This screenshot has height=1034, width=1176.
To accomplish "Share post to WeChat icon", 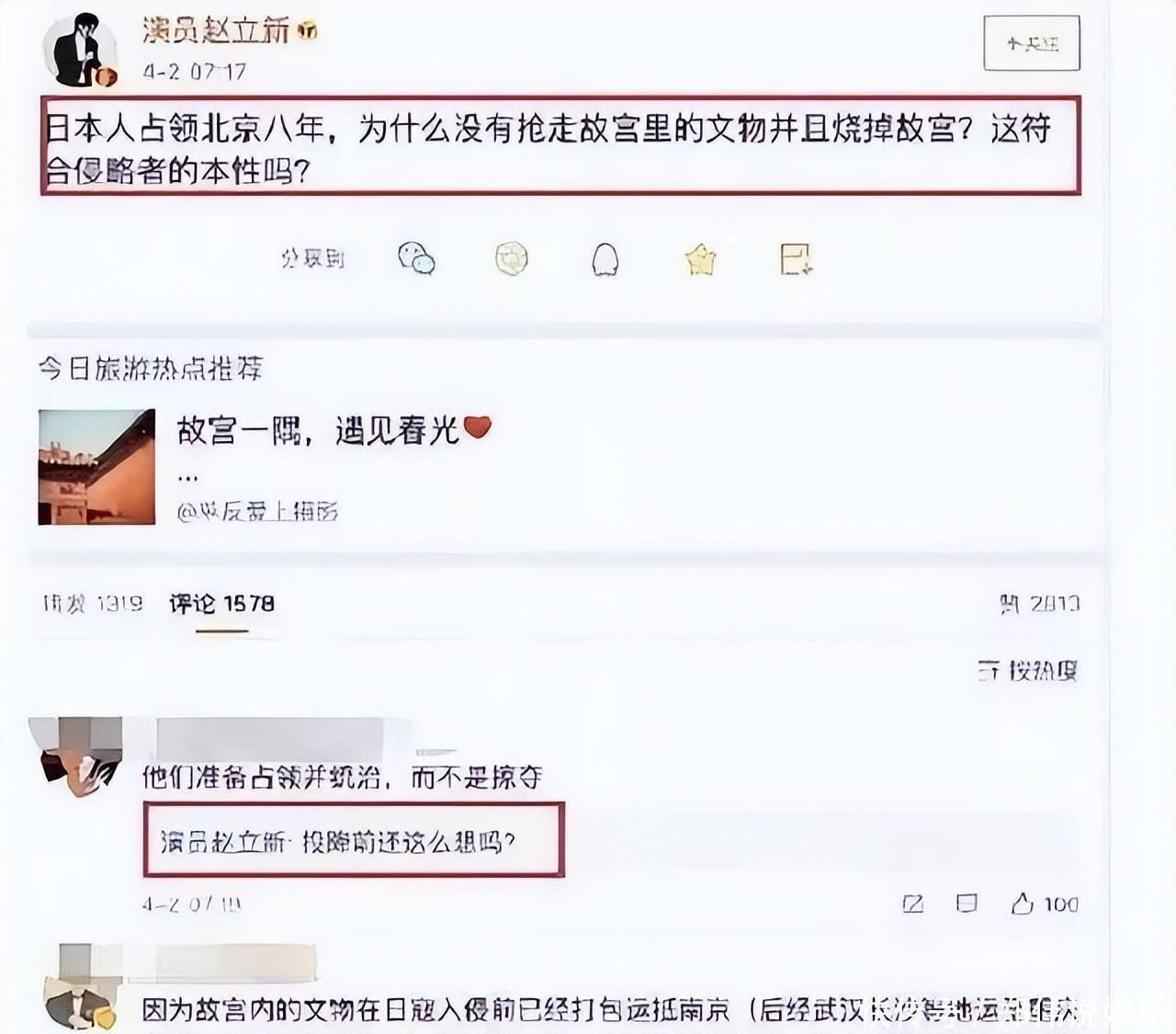I will [417, 258].
